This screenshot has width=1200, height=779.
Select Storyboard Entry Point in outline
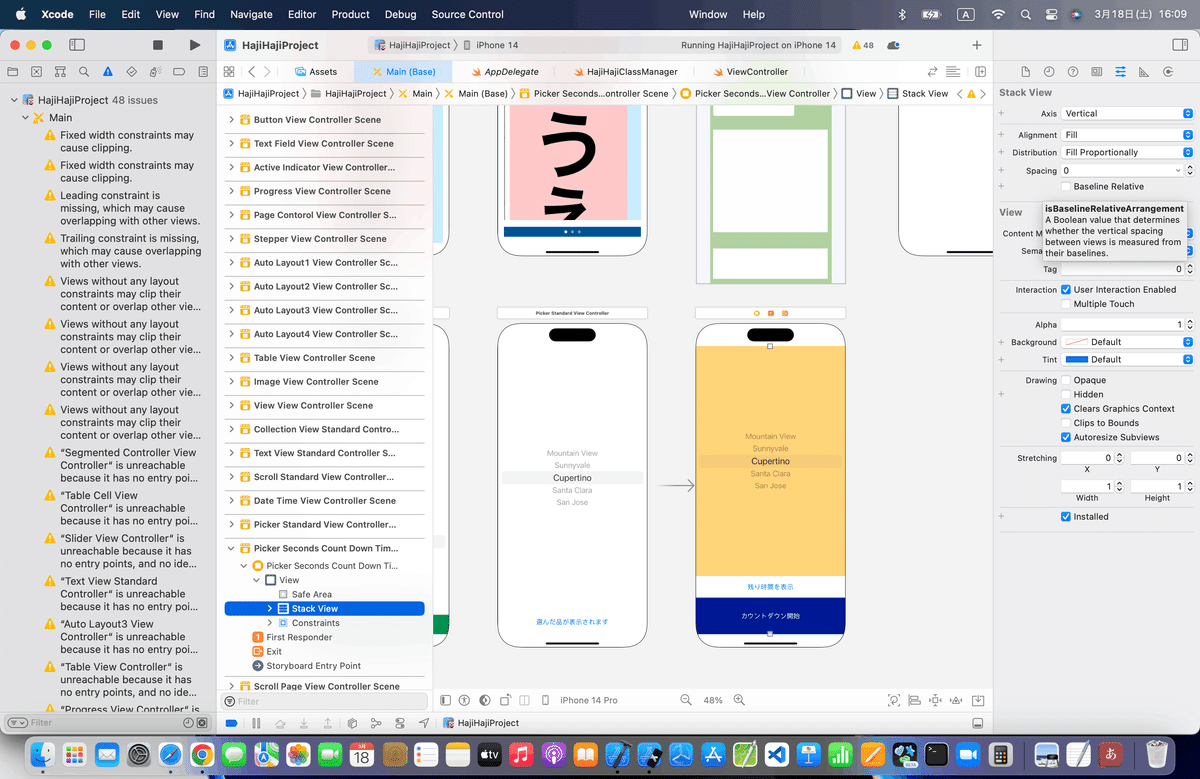(x=313, y=666)
